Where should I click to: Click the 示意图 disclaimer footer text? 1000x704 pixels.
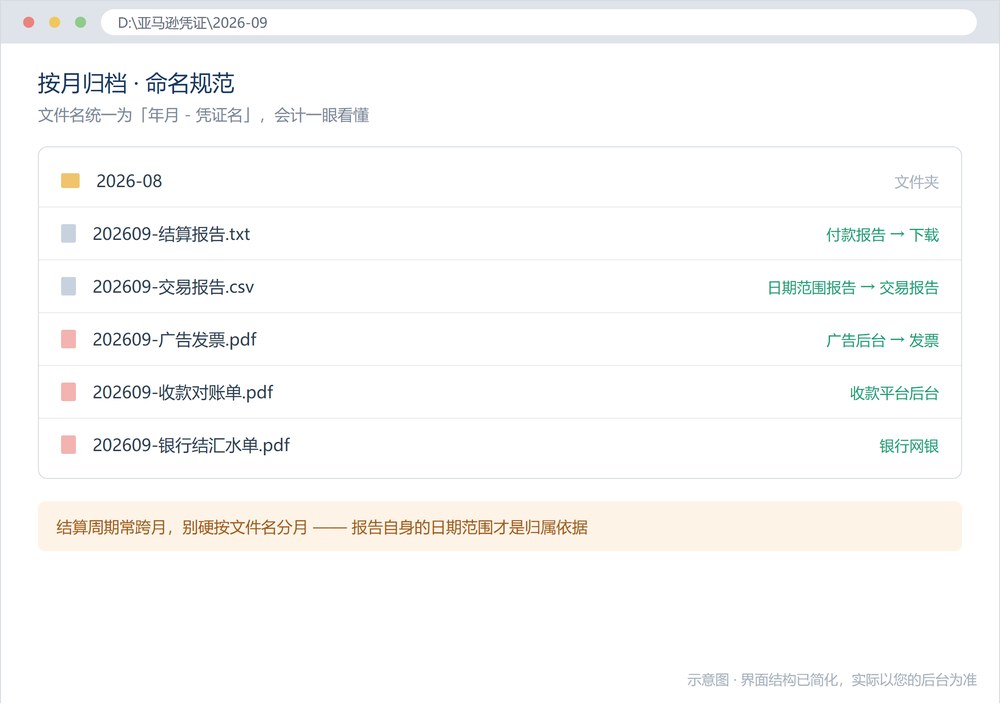point(832,680)
